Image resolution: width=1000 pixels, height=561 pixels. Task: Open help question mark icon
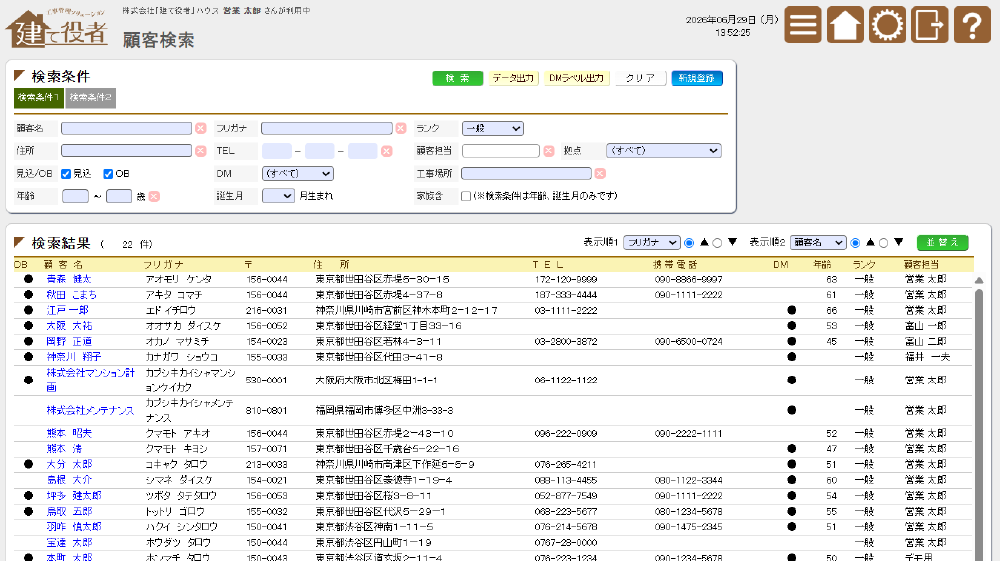[x=972, y=25]
